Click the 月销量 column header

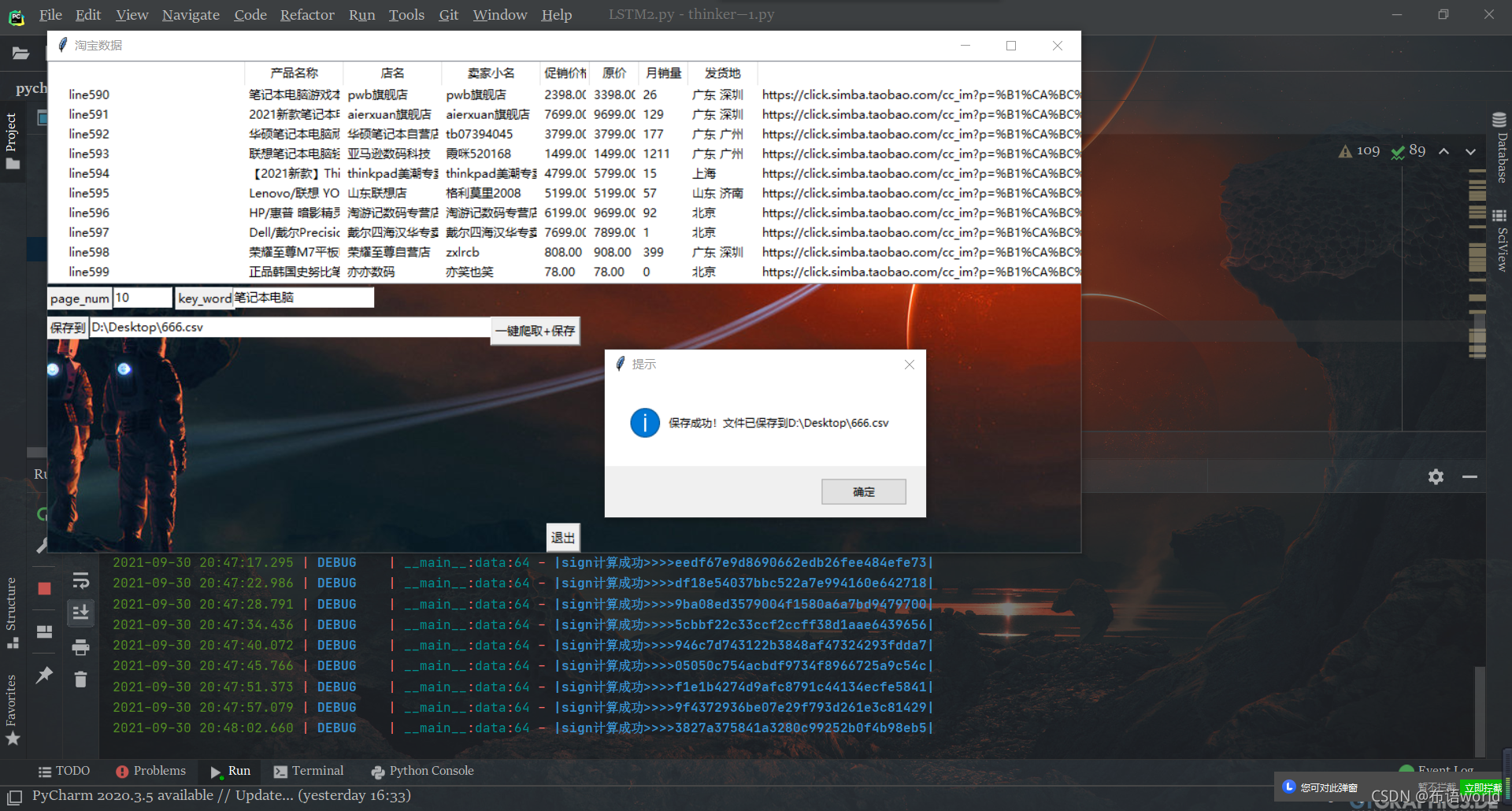pyautogui.click(x=663, y=73)
